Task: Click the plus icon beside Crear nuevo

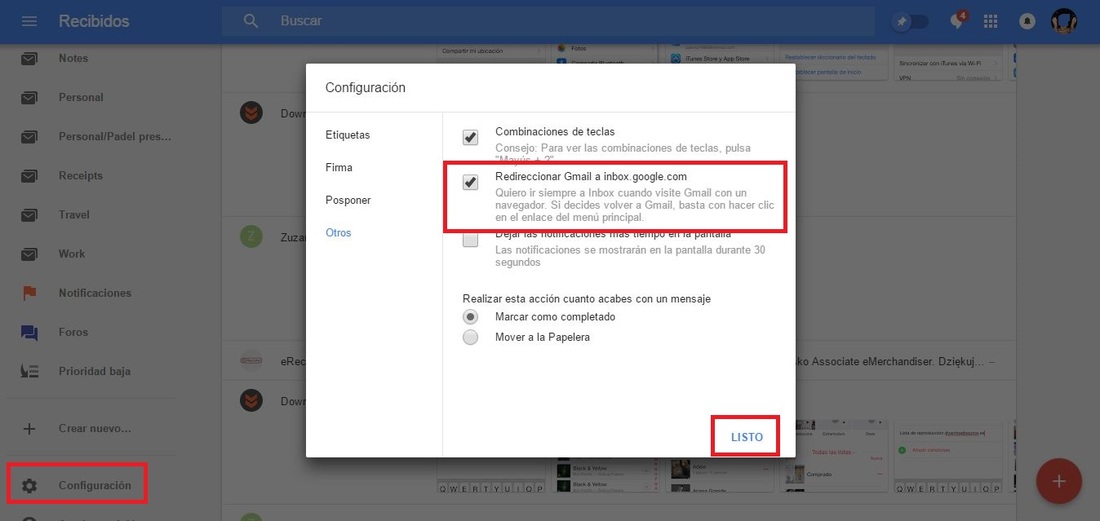Action: (29, 428)
